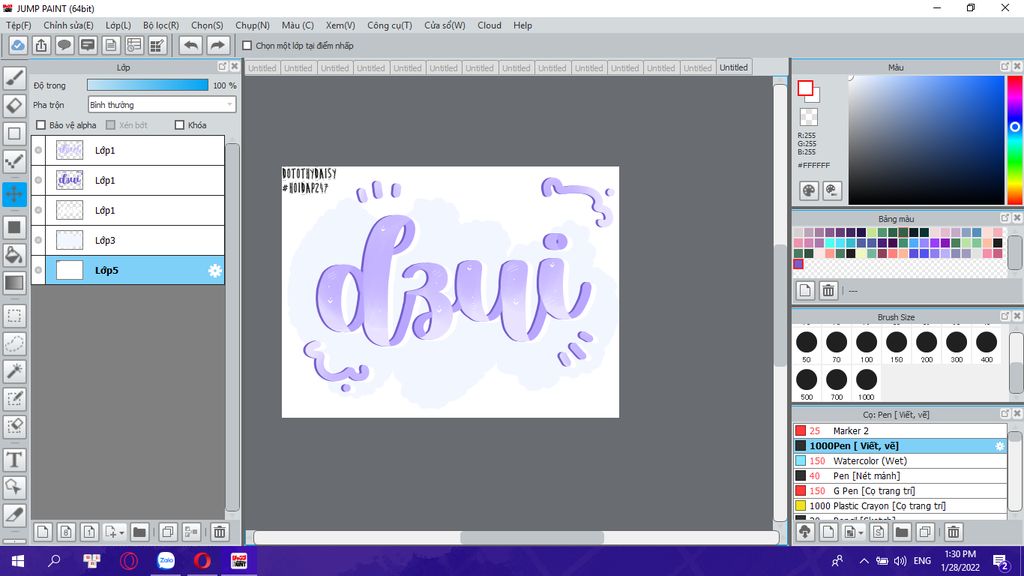
Task: Create a new layer folder
Action: coord(139,532)
